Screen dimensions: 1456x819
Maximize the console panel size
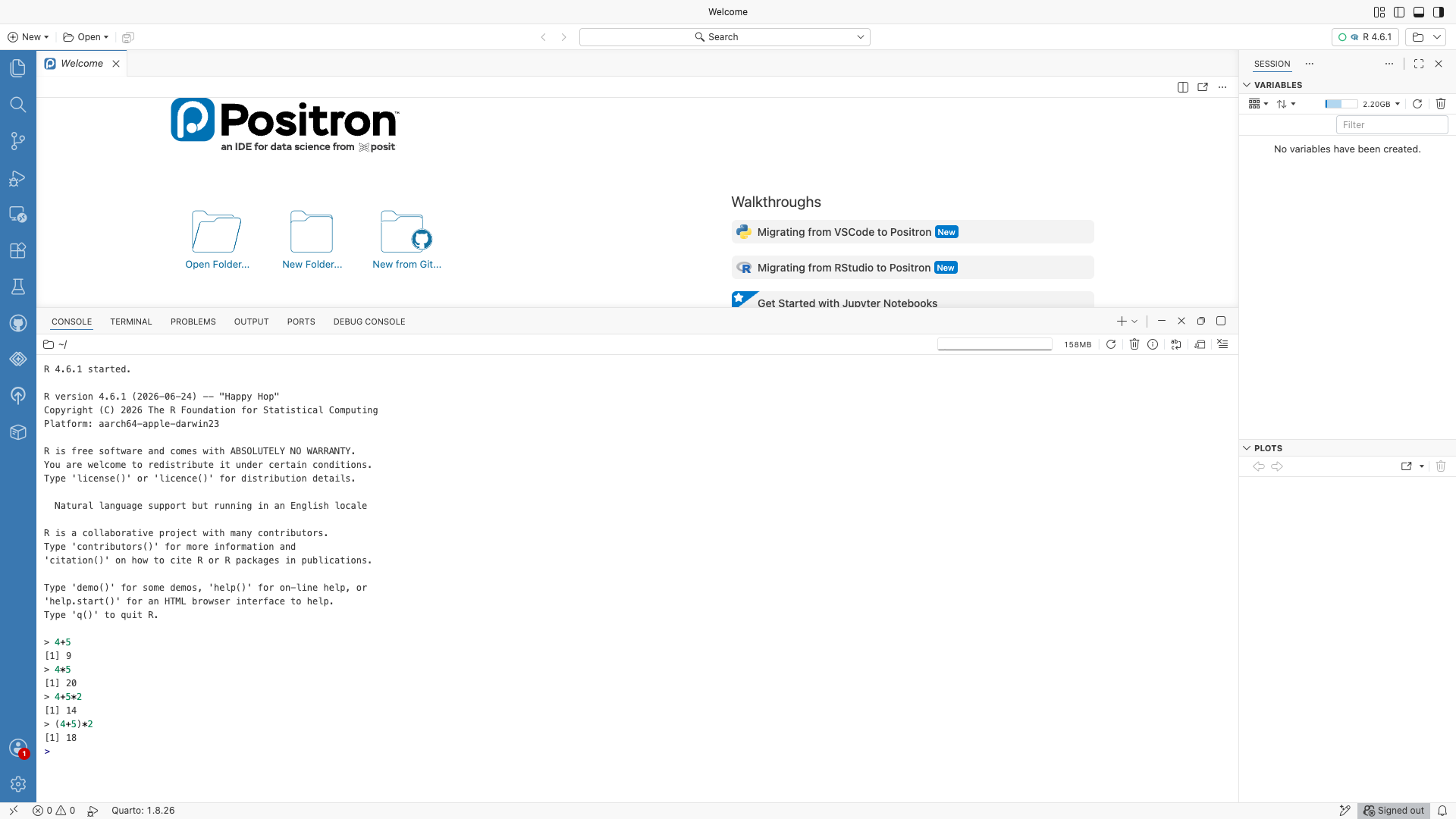pyautogui.click(x=1221, y=322)
